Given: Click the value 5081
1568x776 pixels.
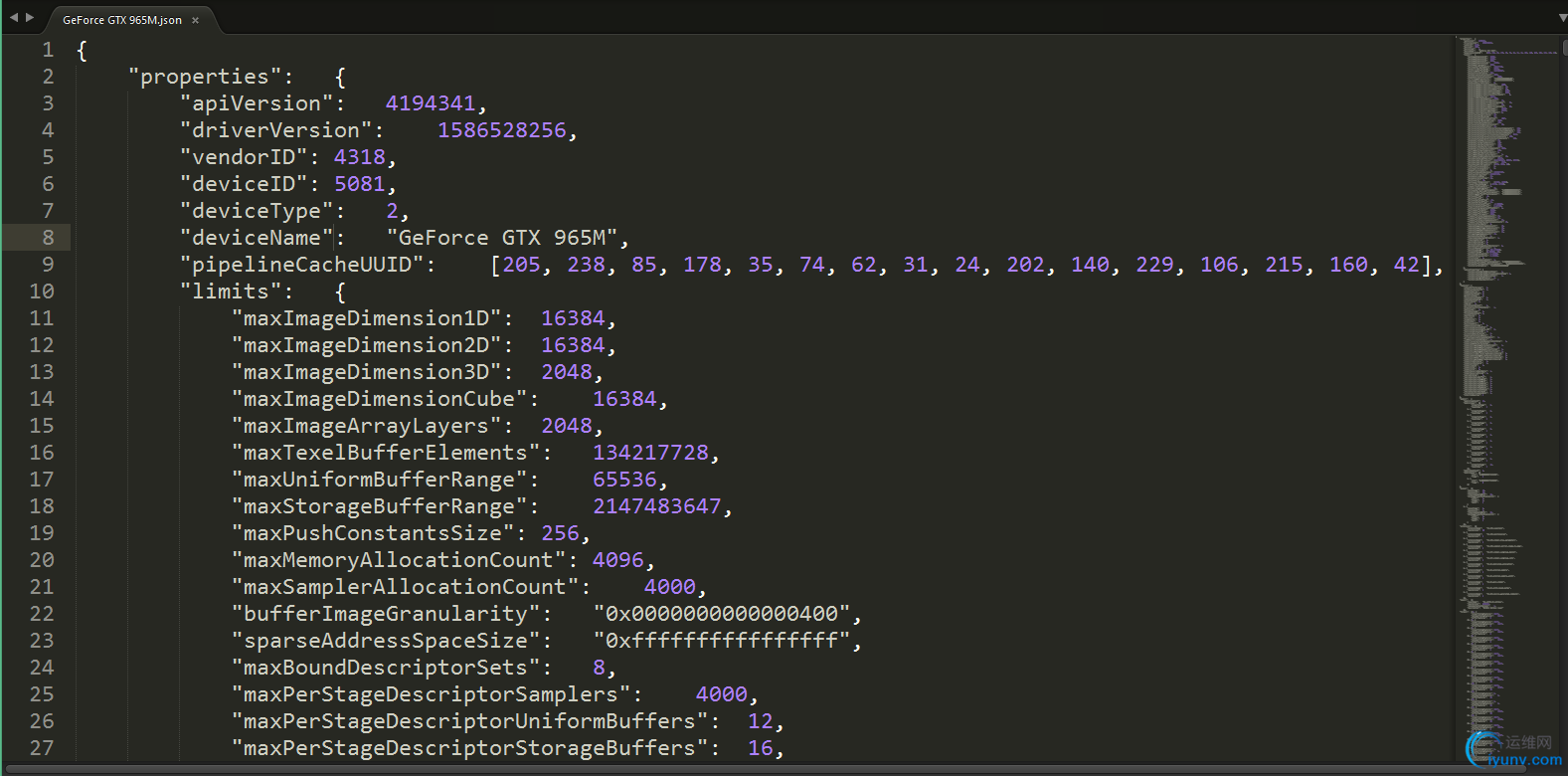Looking at the screenshot, I should point(360,184).
